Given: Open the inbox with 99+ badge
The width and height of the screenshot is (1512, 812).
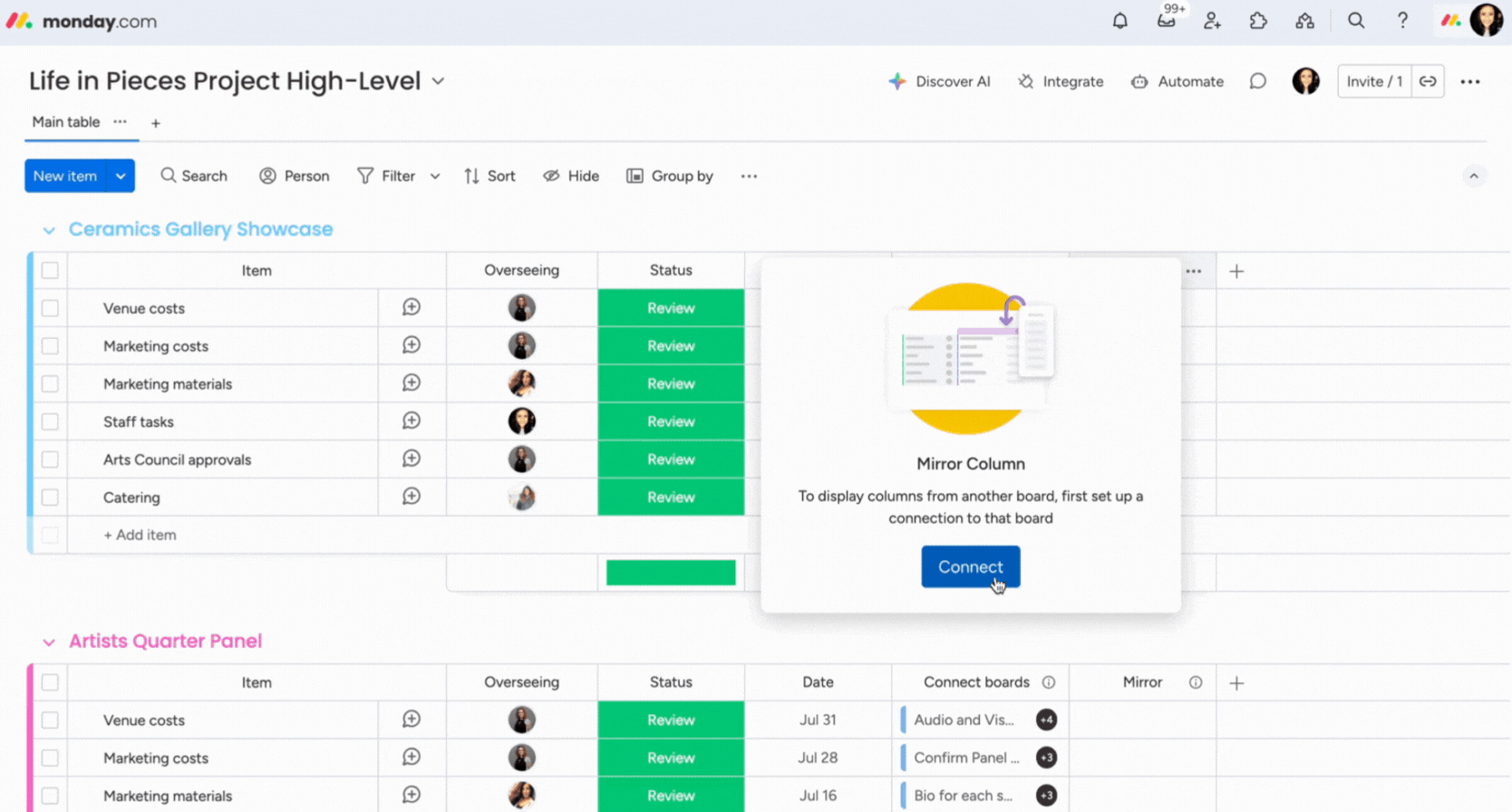Looking at the screenshot, I should tap(1168, 19).
